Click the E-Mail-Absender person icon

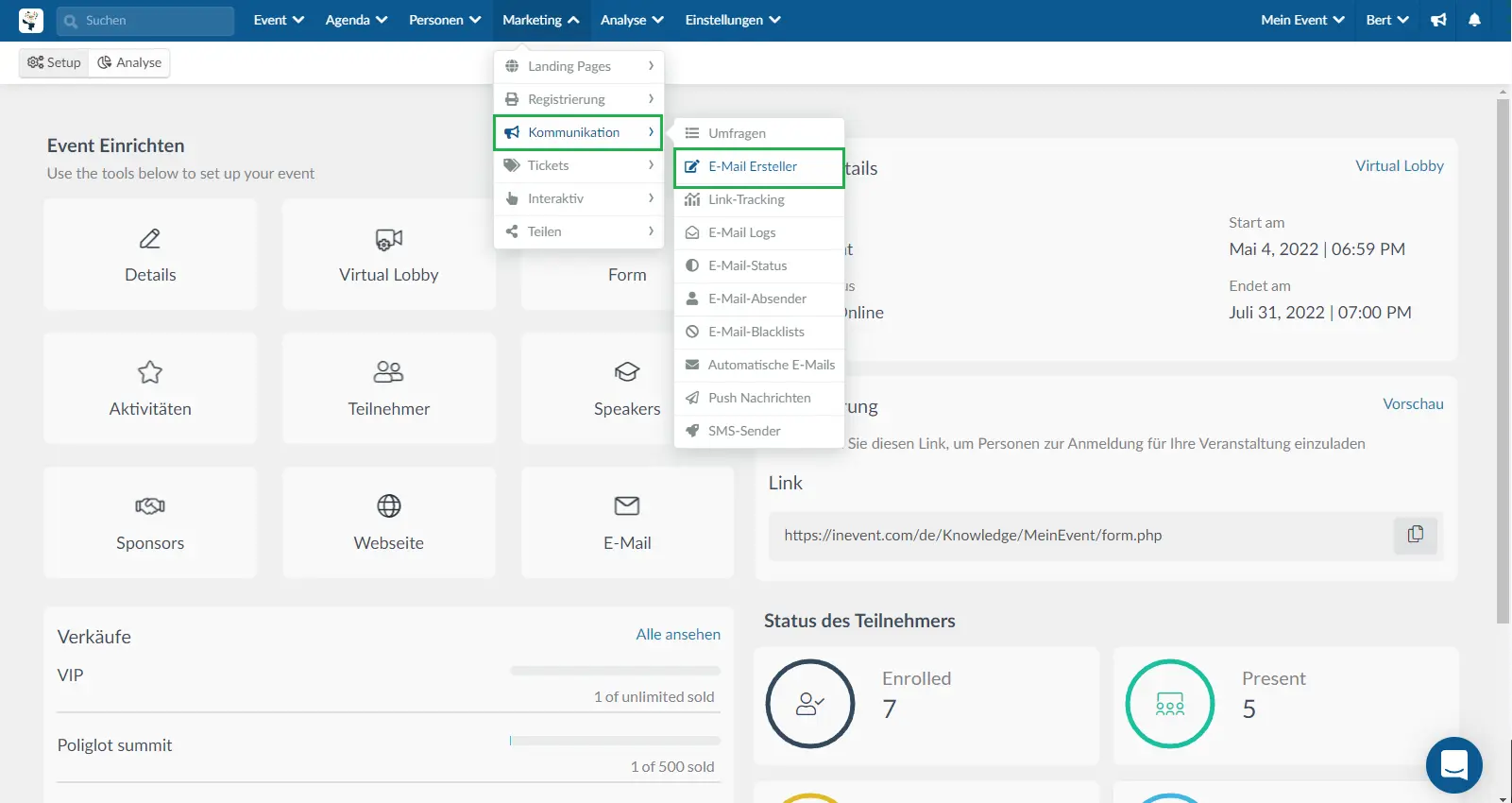(692, 299)
